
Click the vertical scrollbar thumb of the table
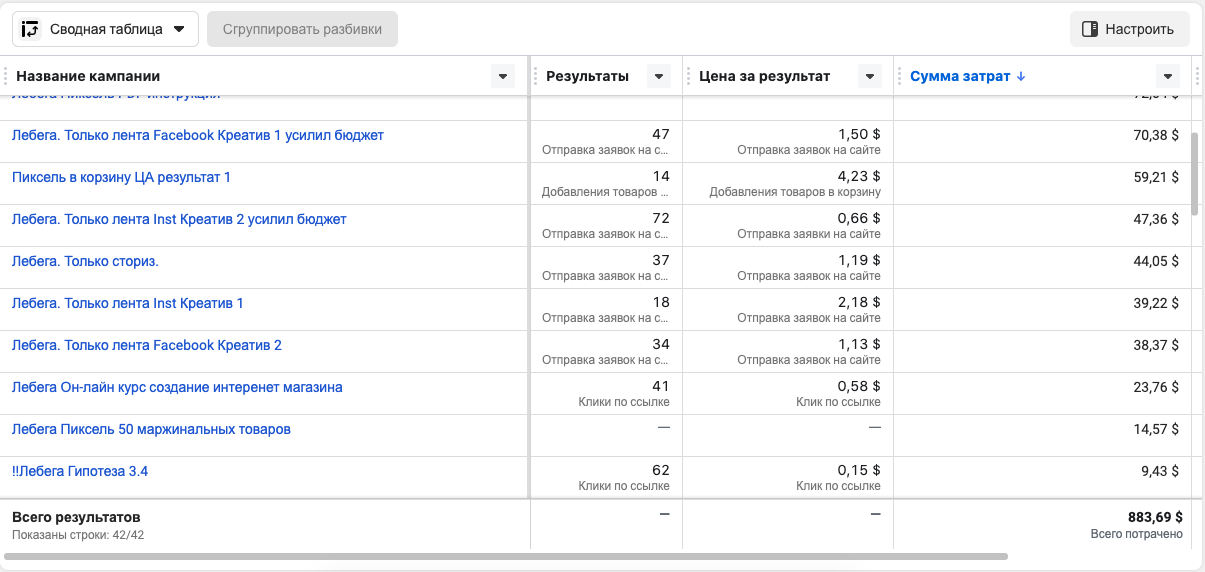(1195, 172)
